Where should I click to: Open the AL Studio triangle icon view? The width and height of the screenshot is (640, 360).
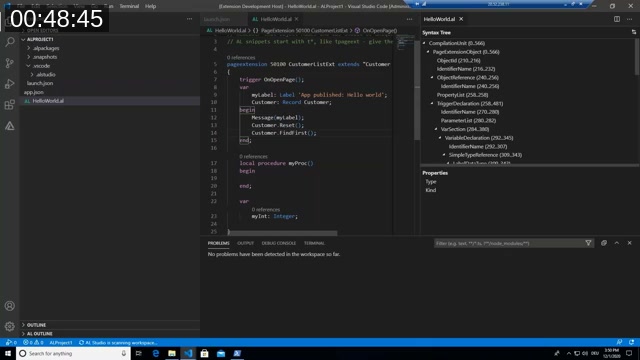[x=10, y=126]
